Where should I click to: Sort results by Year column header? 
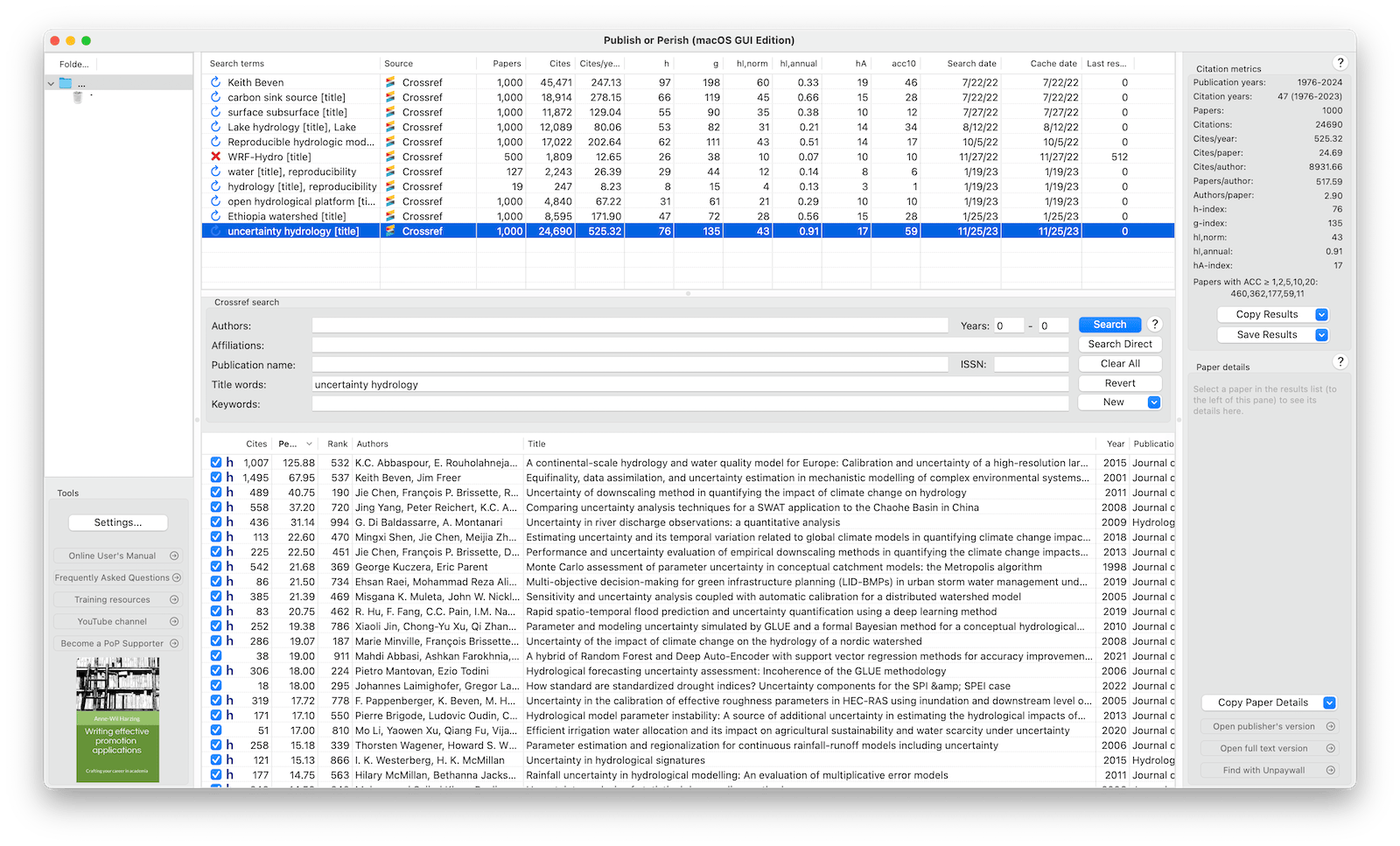pos(1116,444)
